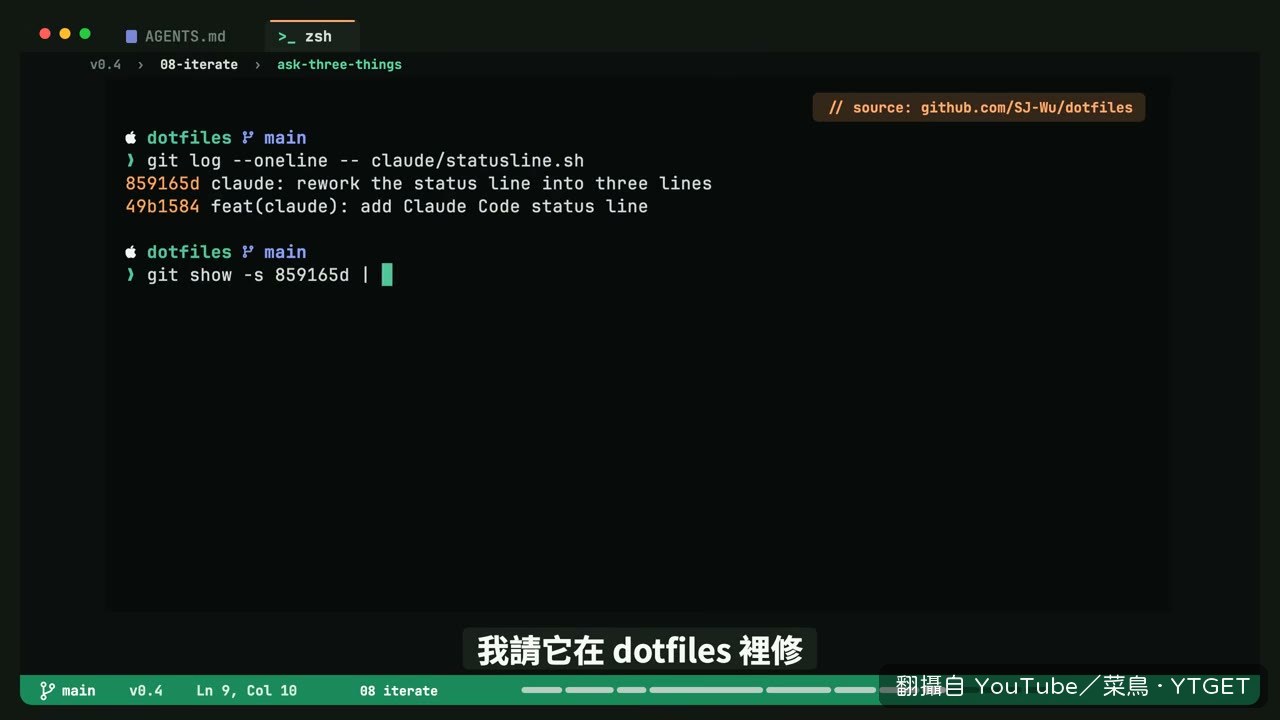Click the prompt arrow before 'git log'
The image size is (1280, 720).
tap(130, 161)
